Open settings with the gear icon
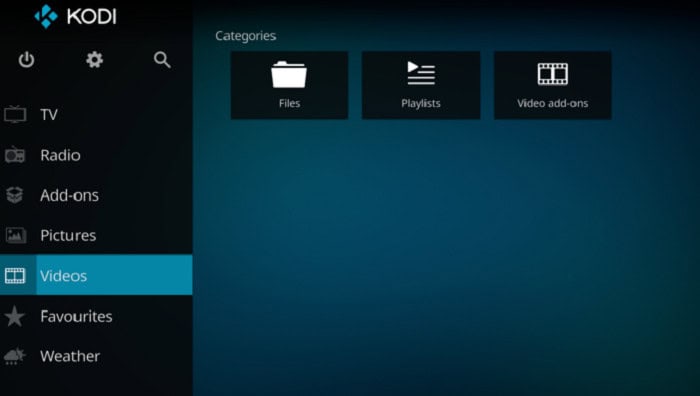The height and width of the screenshot is (396, 700). coord(94,59)
